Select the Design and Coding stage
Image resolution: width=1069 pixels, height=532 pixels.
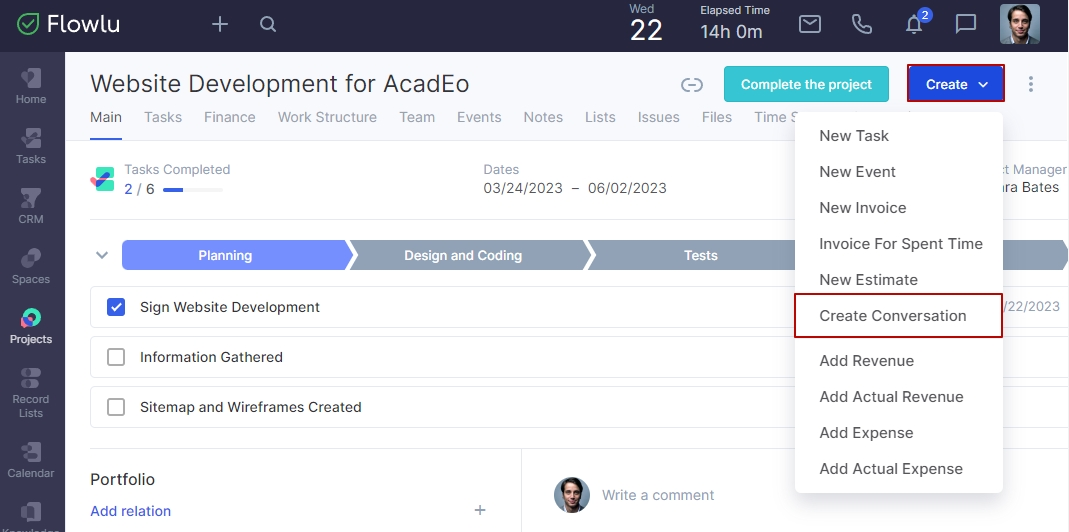click(x=469, y=255)
